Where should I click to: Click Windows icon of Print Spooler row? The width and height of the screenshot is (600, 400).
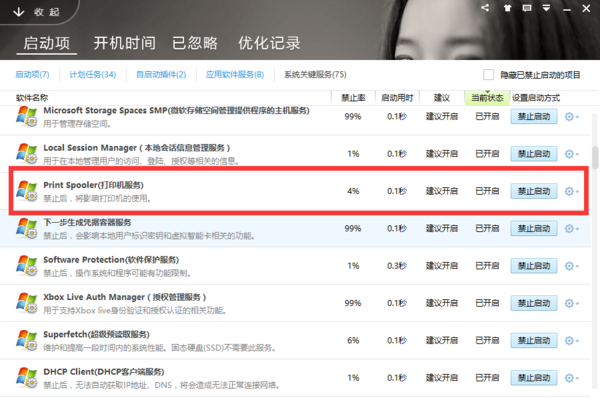coord(27,191)
